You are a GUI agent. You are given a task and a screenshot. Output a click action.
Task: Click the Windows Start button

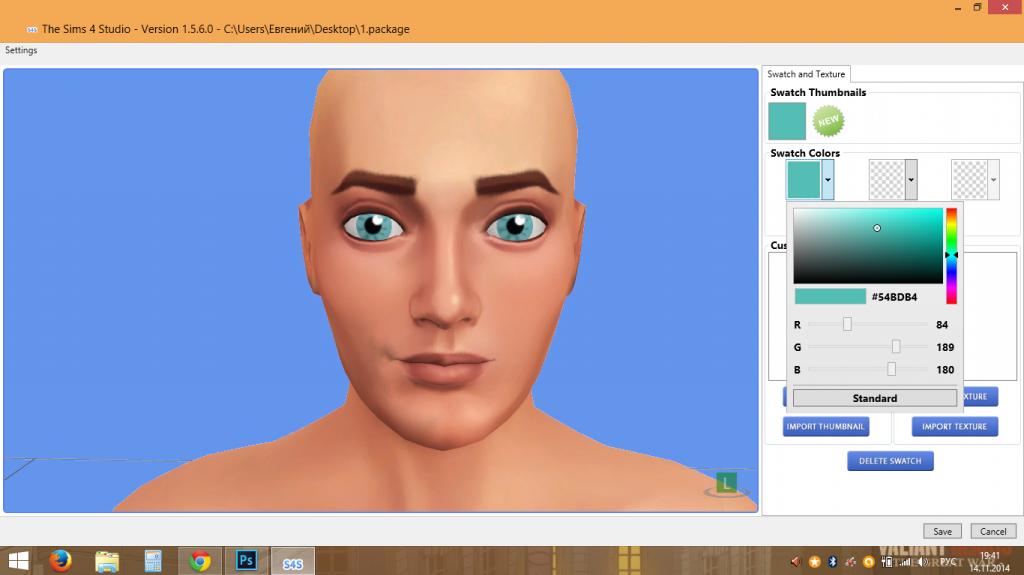click(19, 560)
